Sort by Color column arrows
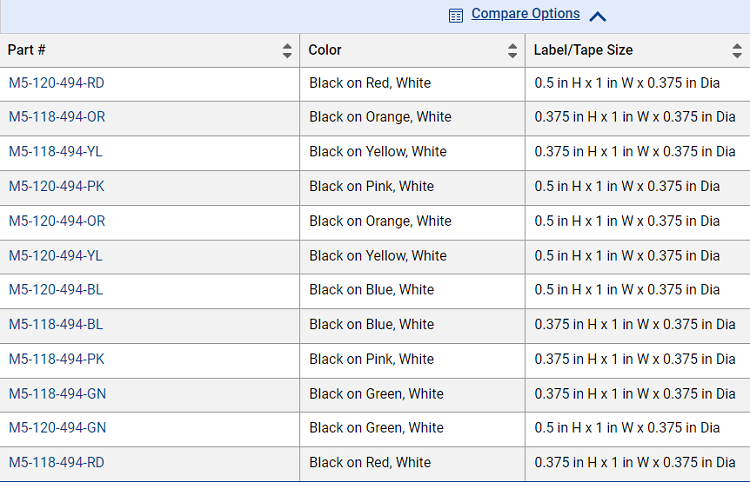Image resolution: width=750 pixels, height=482 pixels. (x=512, y=51)
